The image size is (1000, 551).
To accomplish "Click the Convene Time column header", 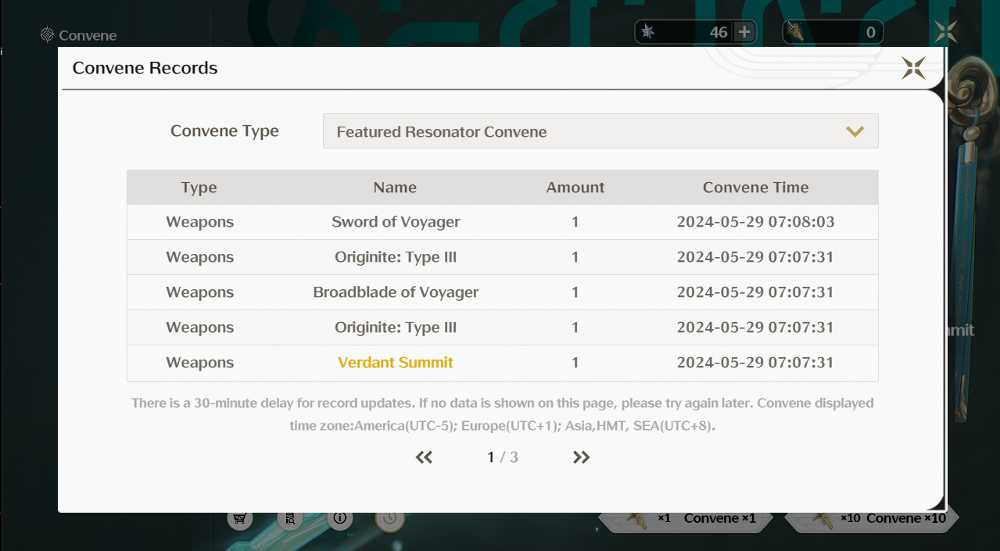I will (756, 187).
